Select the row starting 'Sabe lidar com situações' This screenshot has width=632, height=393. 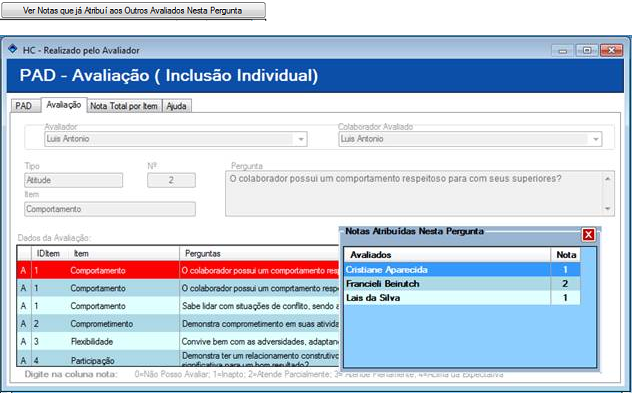(x=179, y=306)
